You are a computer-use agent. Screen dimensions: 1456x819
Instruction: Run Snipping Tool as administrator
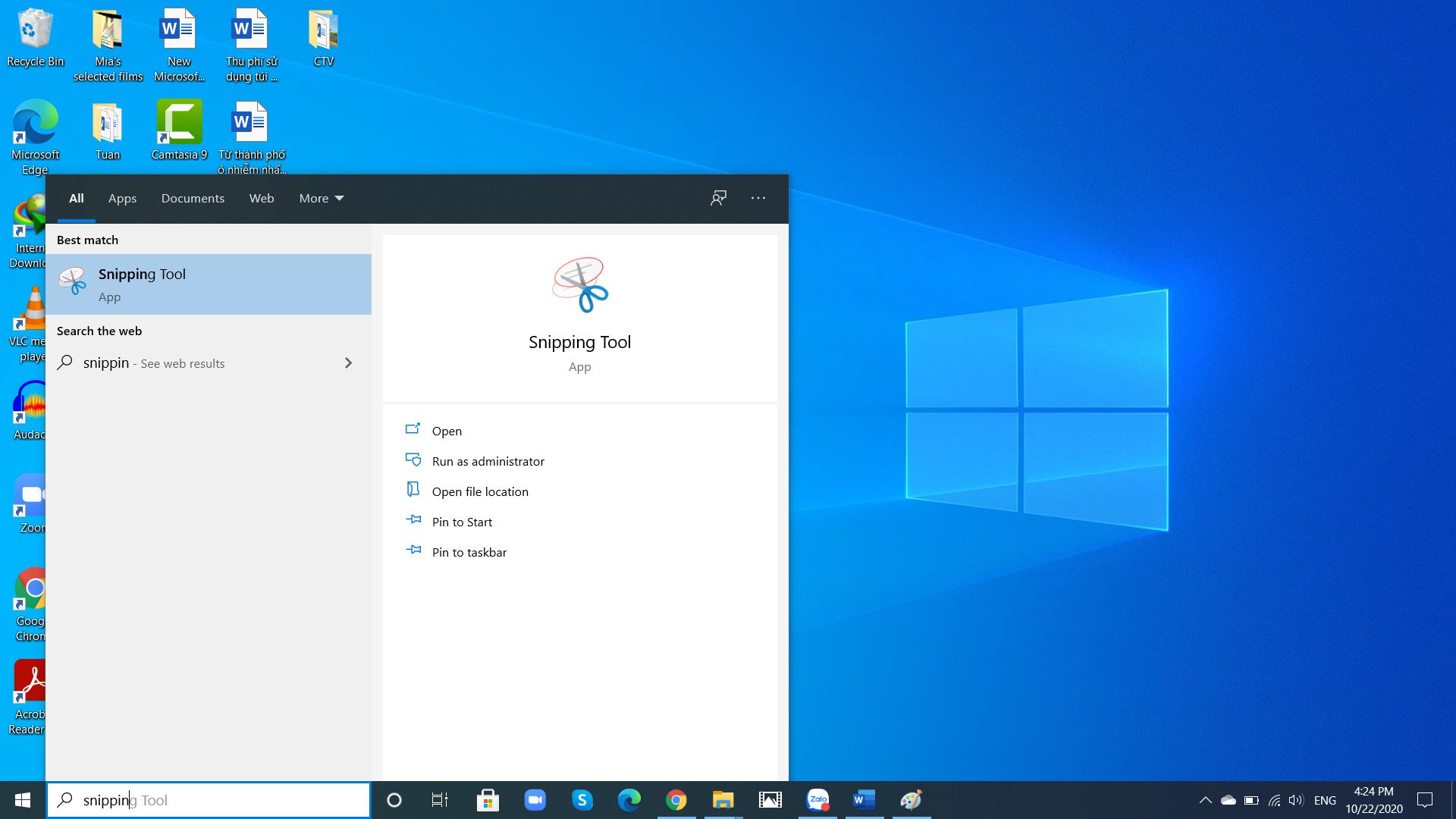pos(488,460)
